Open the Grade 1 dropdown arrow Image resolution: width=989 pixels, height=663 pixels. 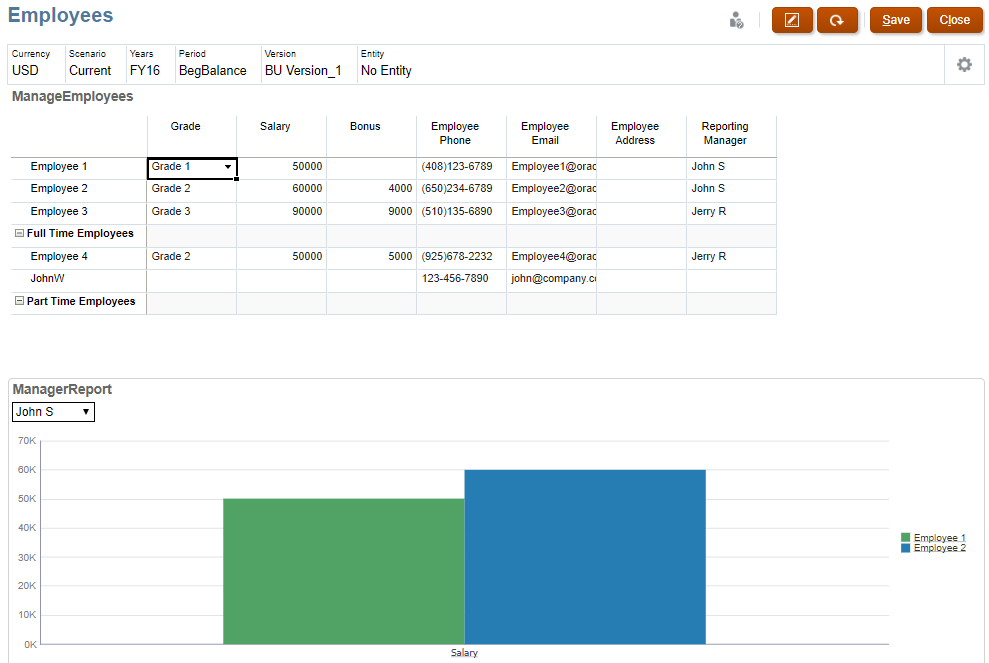[228, 167]
